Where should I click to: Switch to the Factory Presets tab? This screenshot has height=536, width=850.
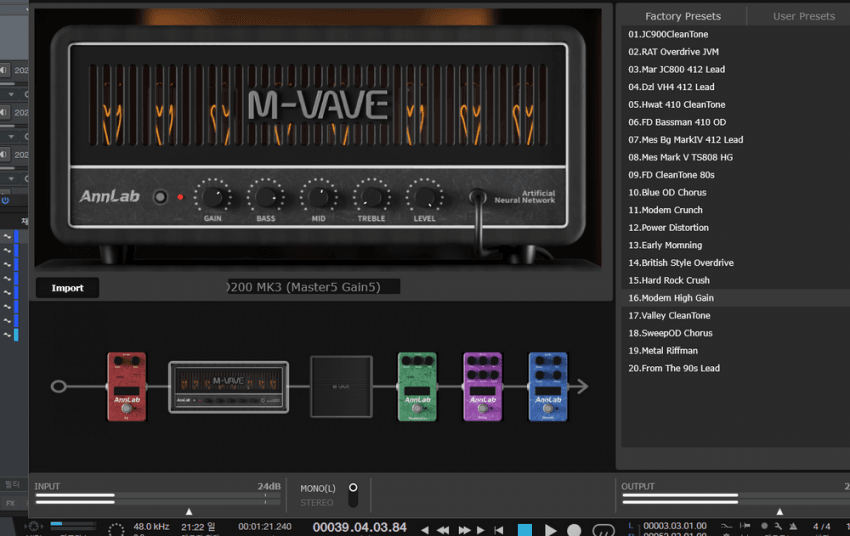[683, 16]
